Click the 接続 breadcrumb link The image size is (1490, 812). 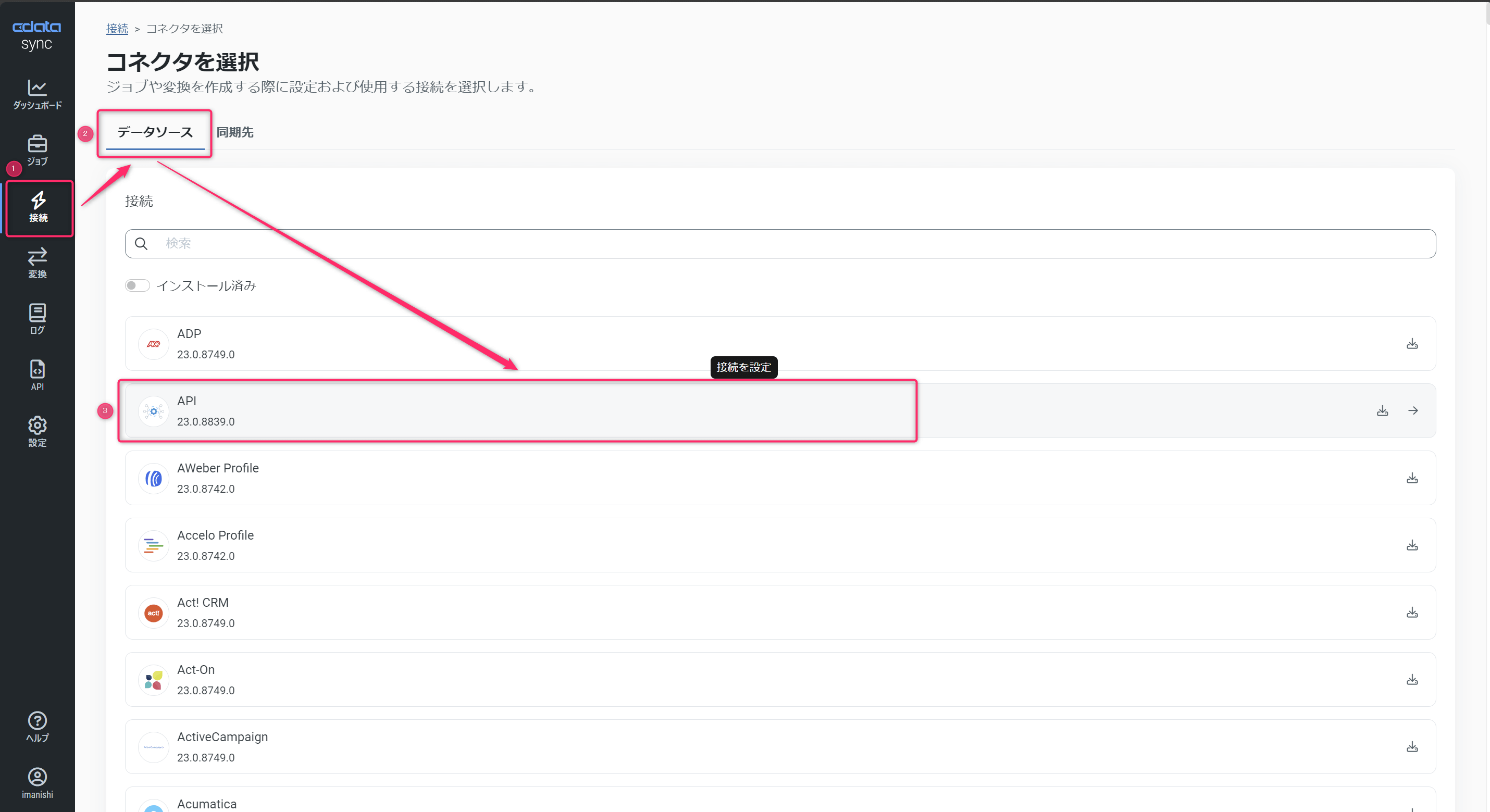117,28
